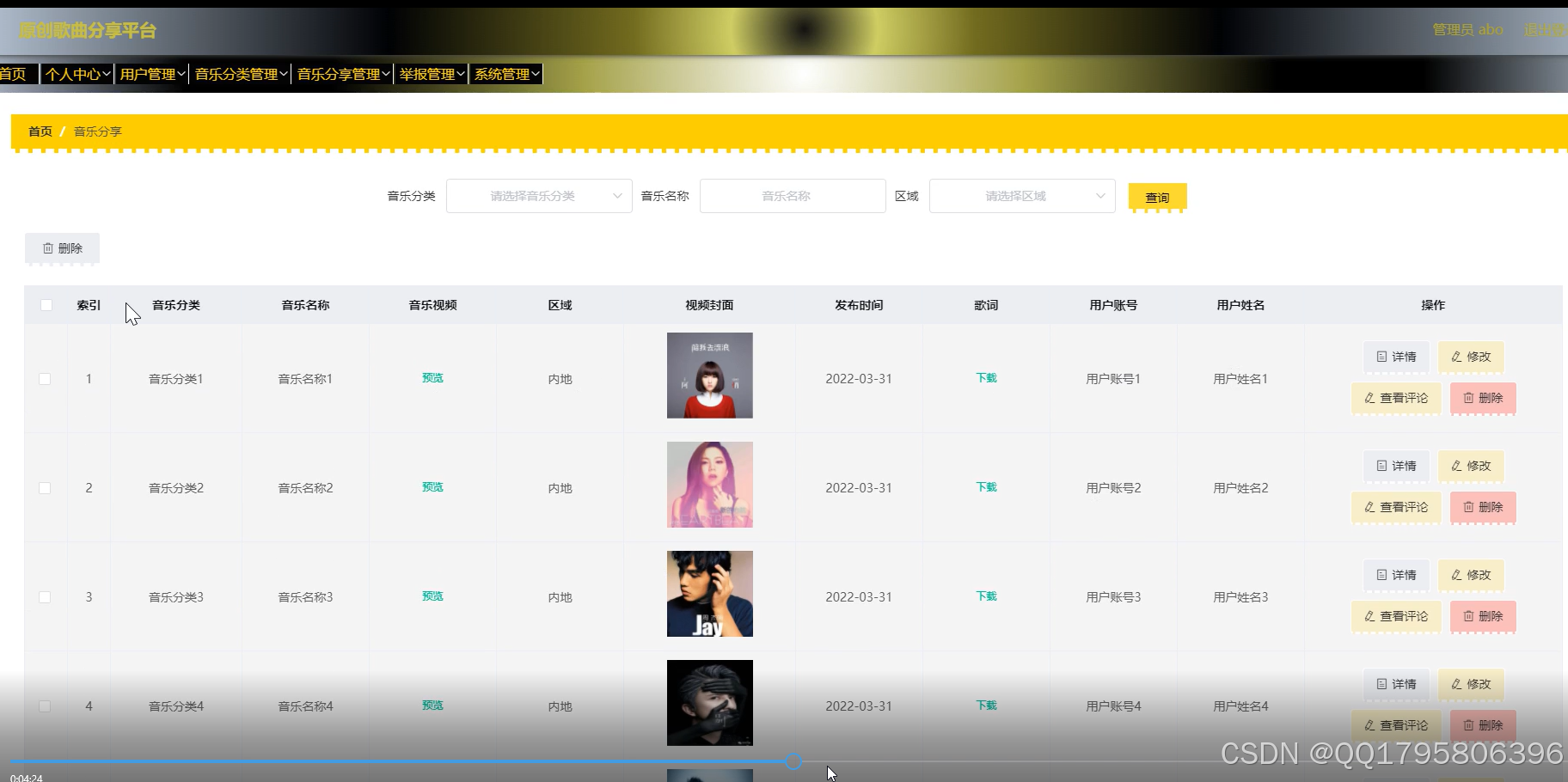The image size is (1568, 782).
Task: Click the album cover thumbnail for 音乐名称3
Action: [x=709, y=594]
